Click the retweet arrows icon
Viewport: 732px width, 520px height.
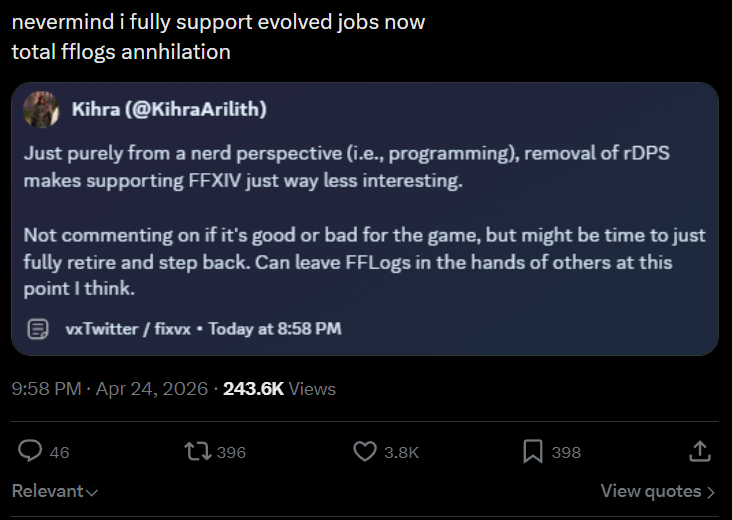[198, 452]
